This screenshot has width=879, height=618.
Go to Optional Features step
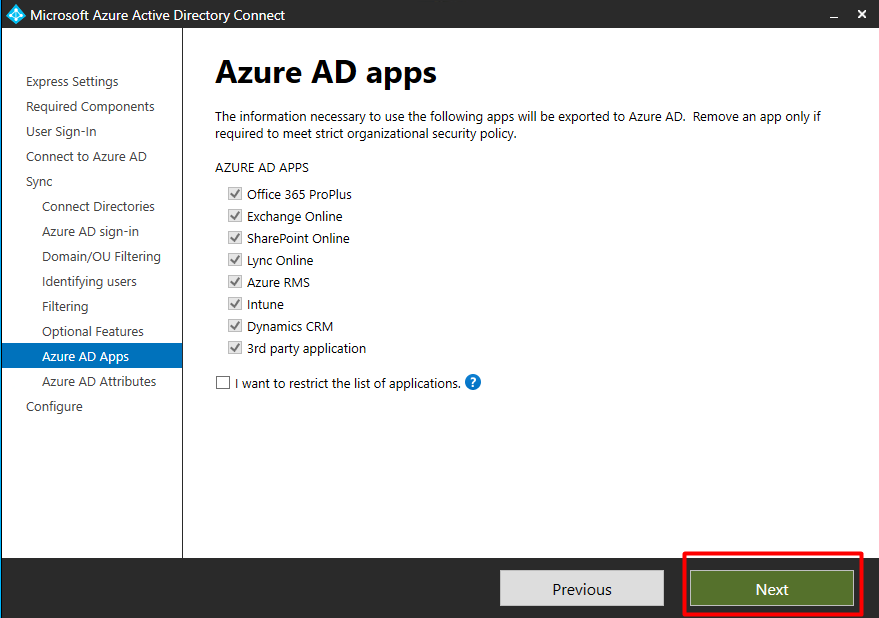click(92, 331)
